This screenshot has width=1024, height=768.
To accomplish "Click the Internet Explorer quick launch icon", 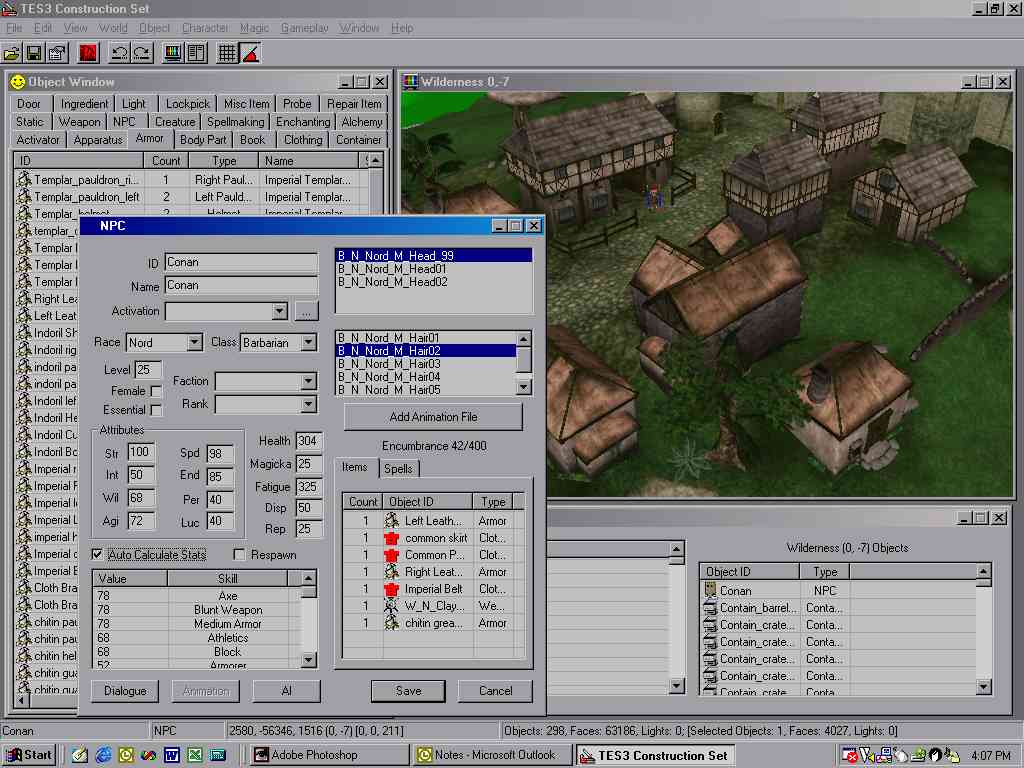I will point(103,755).
